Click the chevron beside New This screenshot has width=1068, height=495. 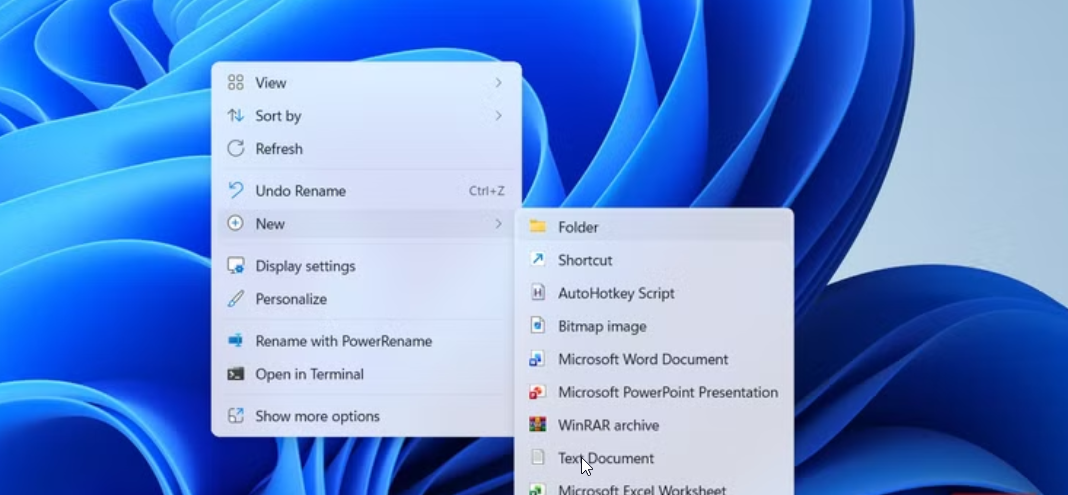[x=498, y=224]
